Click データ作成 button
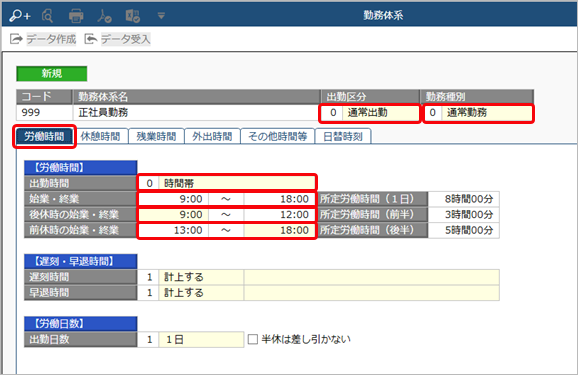Screen dimensions: 578x375 51,39
